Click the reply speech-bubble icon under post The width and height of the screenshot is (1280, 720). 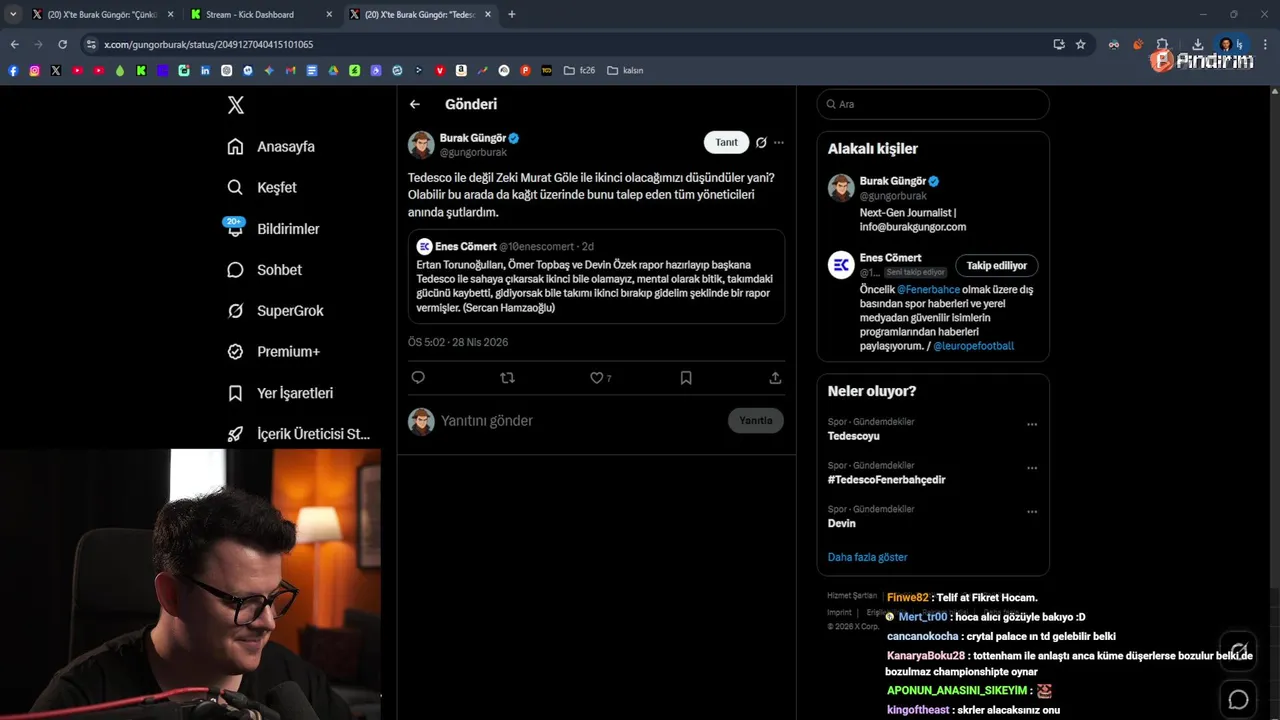pos(418,378)
